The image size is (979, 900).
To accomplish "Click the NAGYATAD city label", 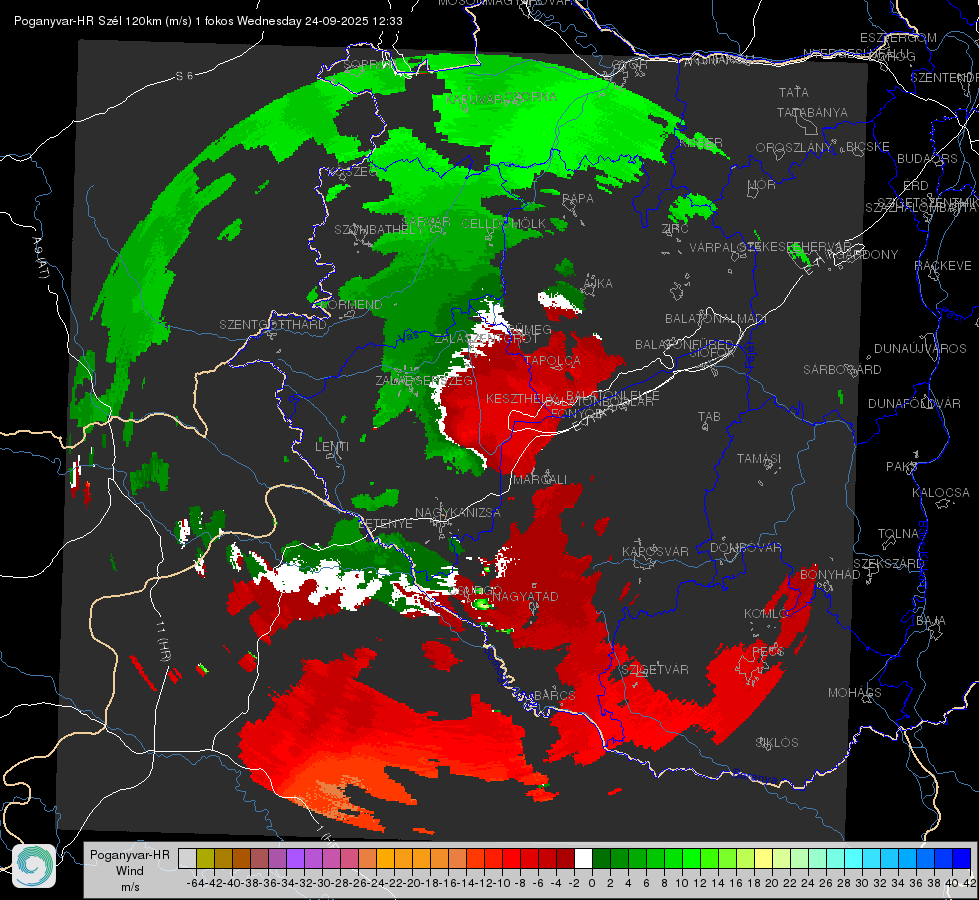I will pos(525,596).
